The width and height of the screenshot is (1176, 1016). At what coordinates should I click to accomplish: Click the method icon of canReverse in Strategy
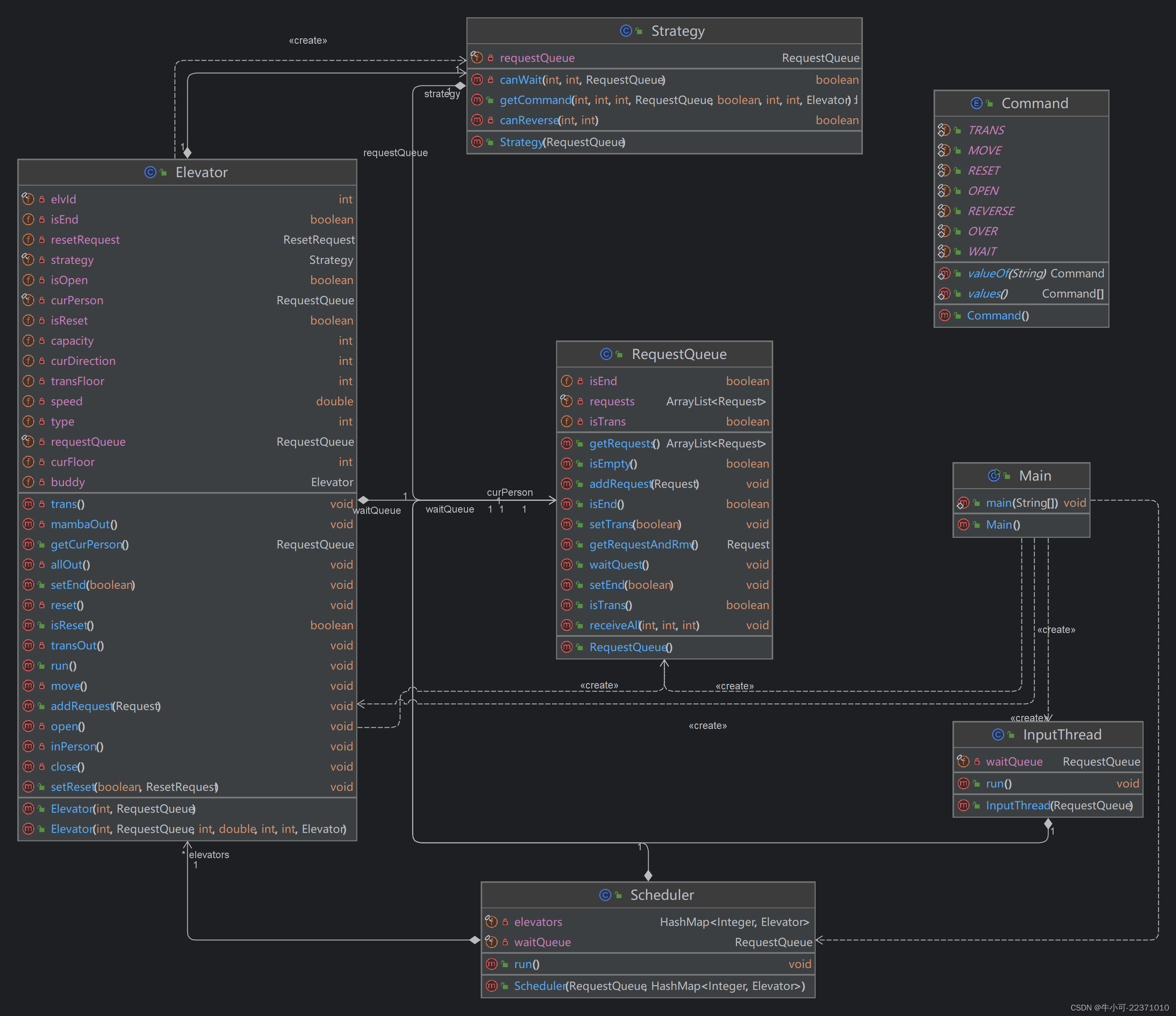coord(477,120)
